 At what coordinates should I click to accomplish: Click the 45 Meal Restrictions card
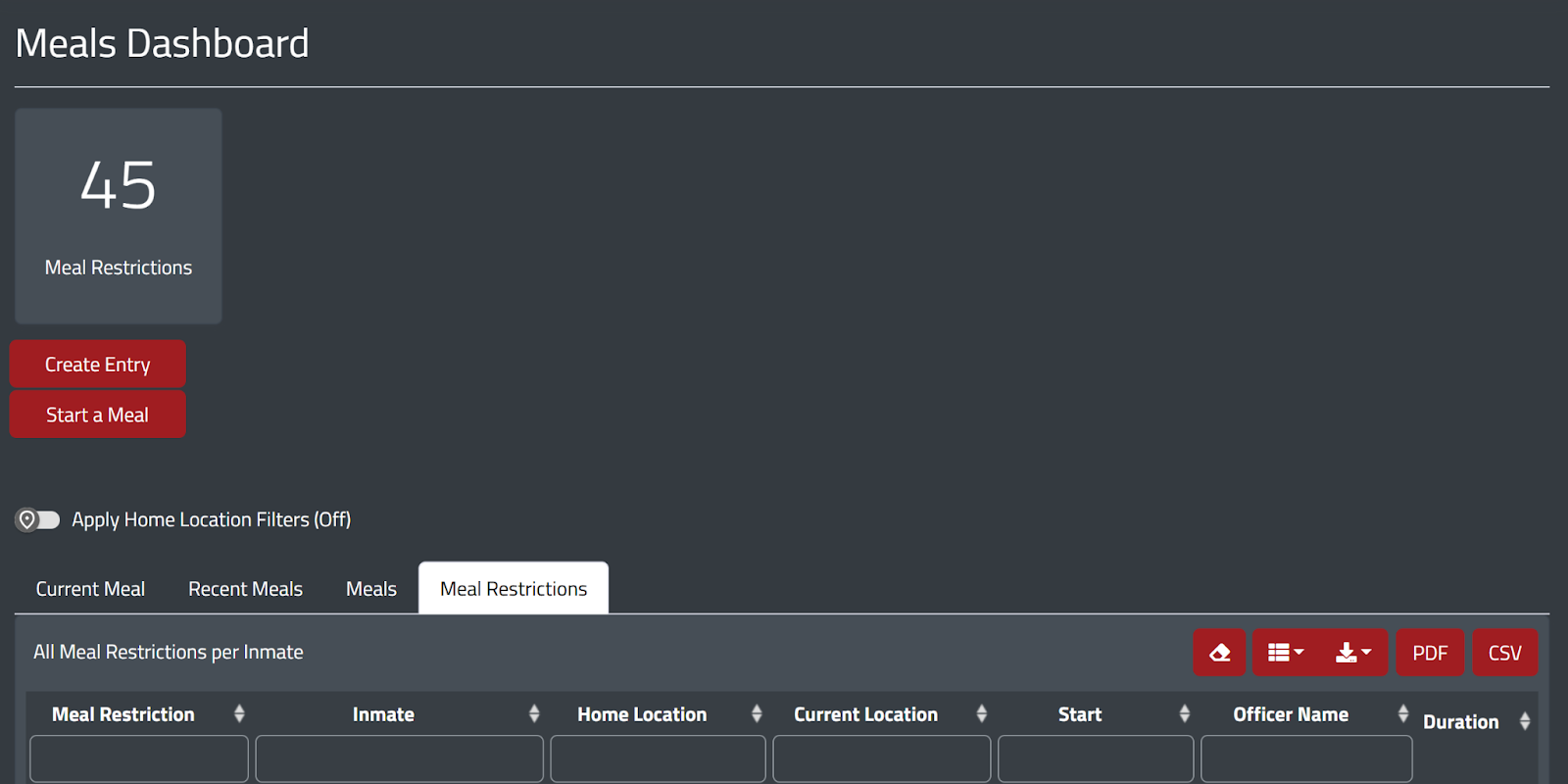tap(118, 216)
